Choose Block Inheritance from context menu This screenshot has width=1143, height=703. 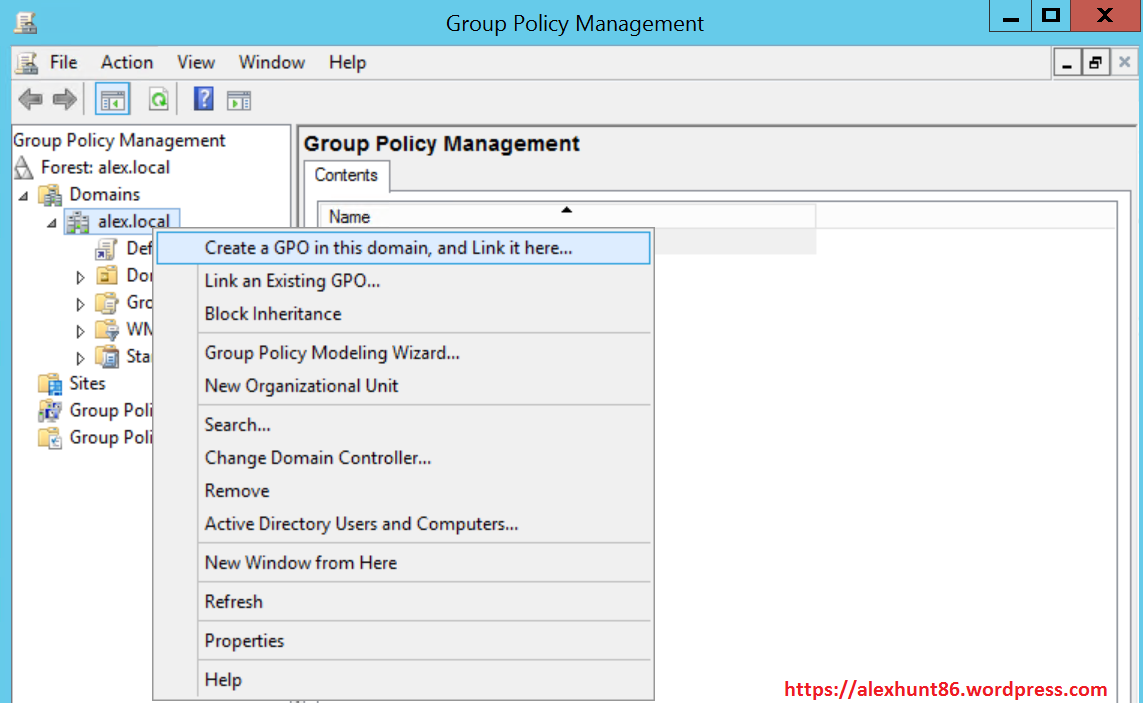coord(273,314)
